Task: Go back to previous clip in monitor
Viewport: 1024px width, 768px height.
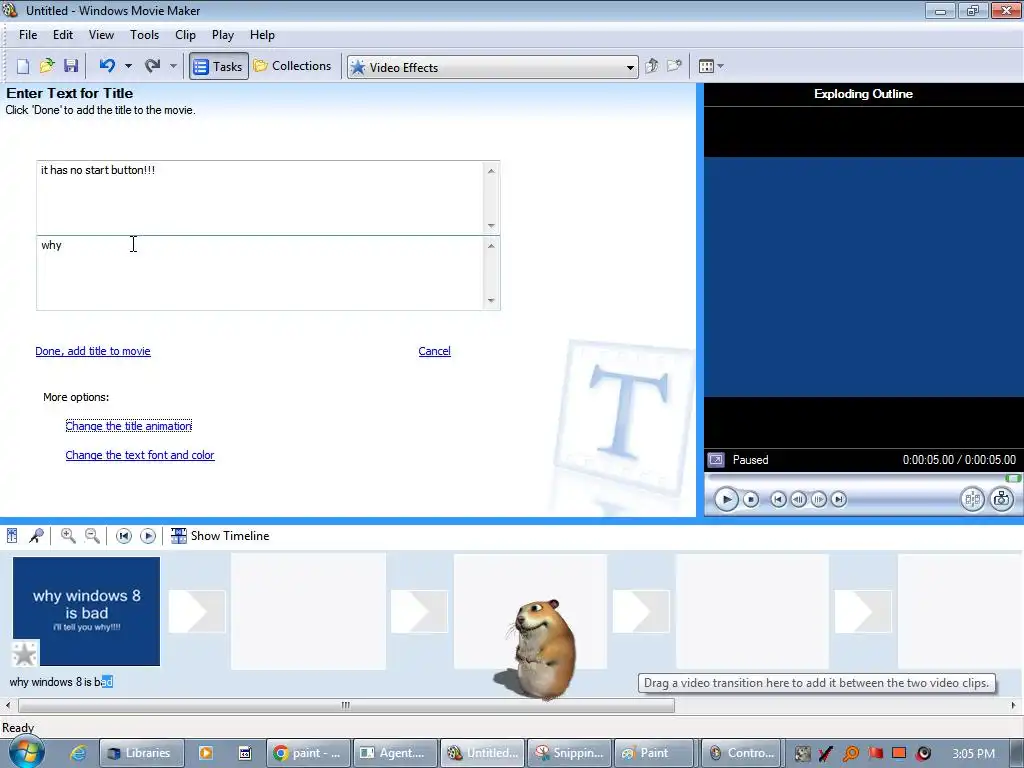Action: coord(778,500)
